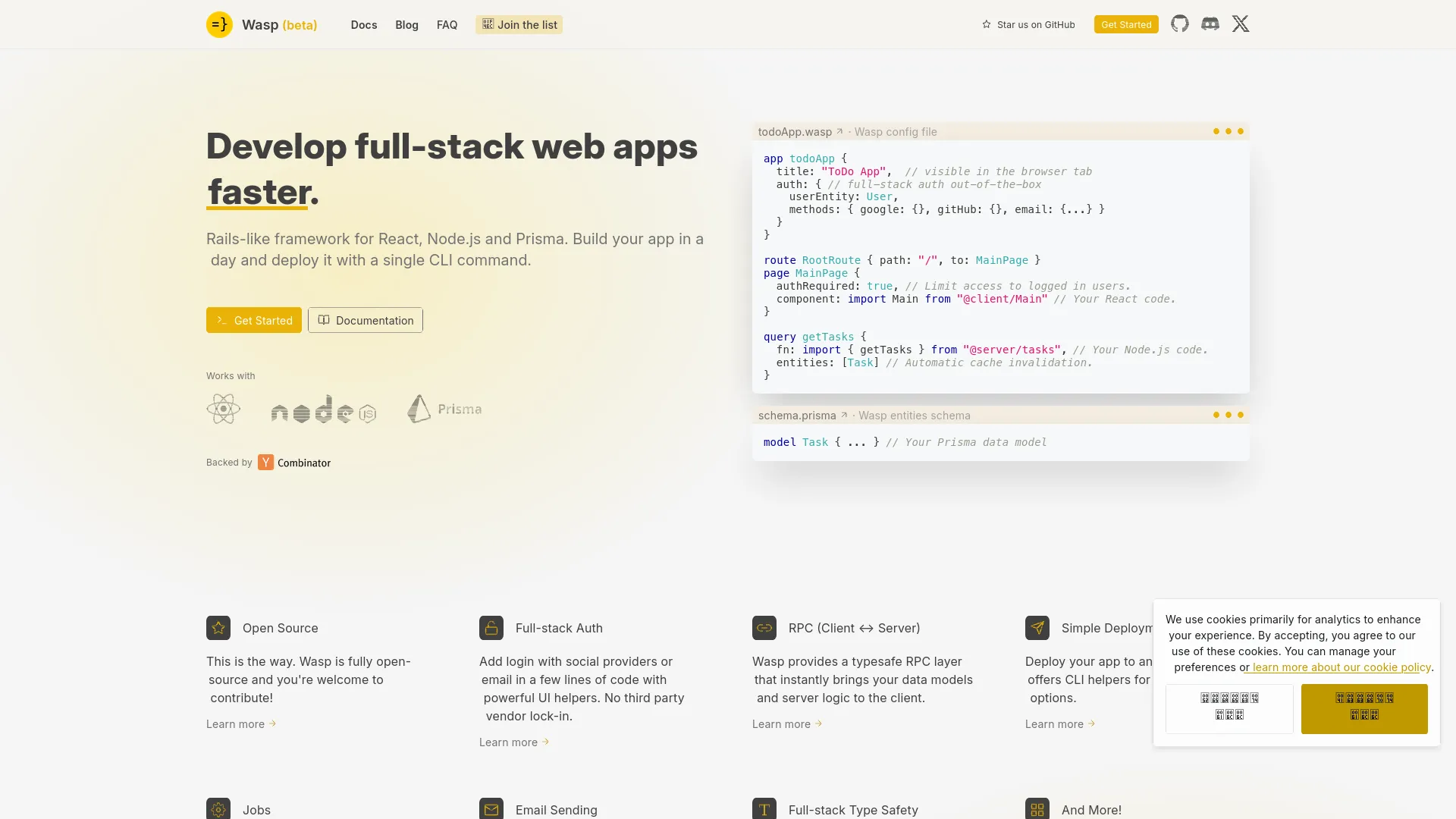Click the Jobs heading
The width and height of the screenshot is (1456, 819).
[x=256, y=810]
